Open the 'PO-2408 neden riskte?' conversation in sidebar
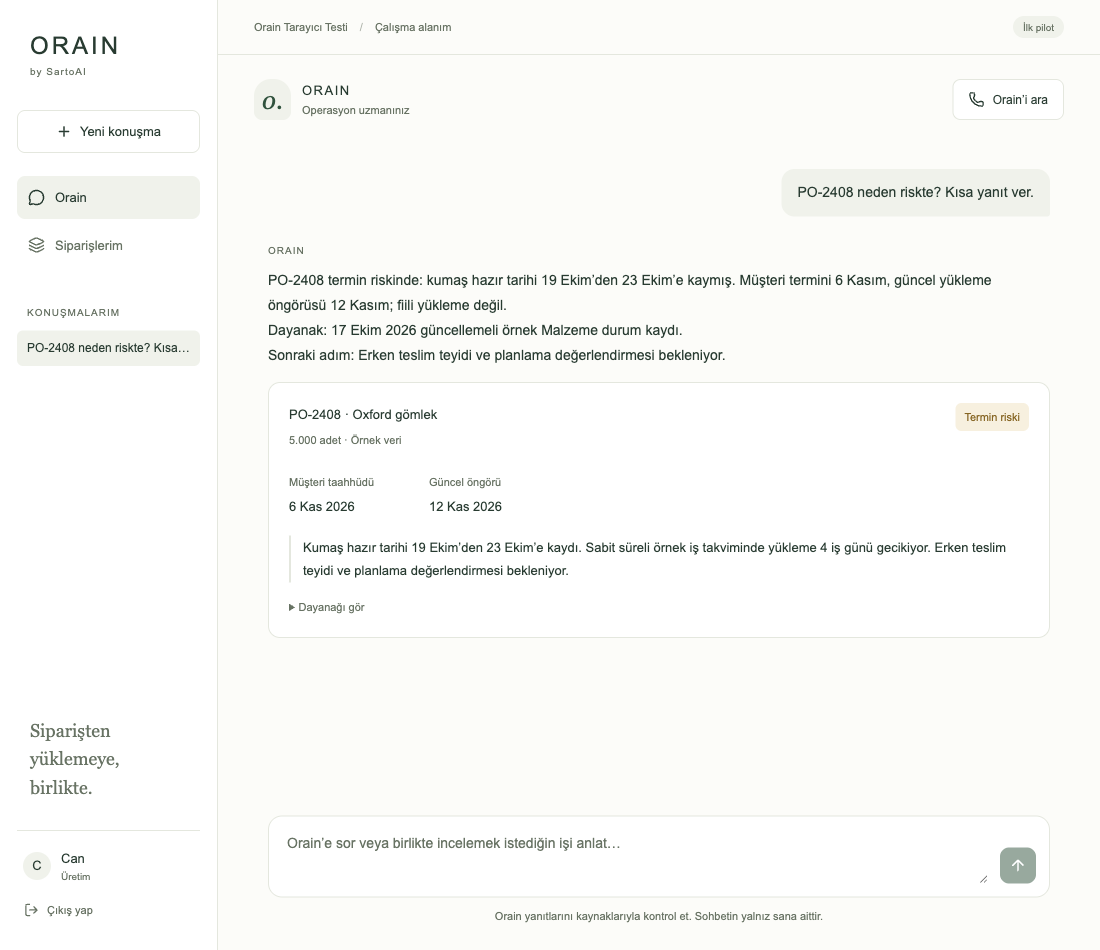The width and height of the screenshot is (1100, 950). click(x=108, y=348)
